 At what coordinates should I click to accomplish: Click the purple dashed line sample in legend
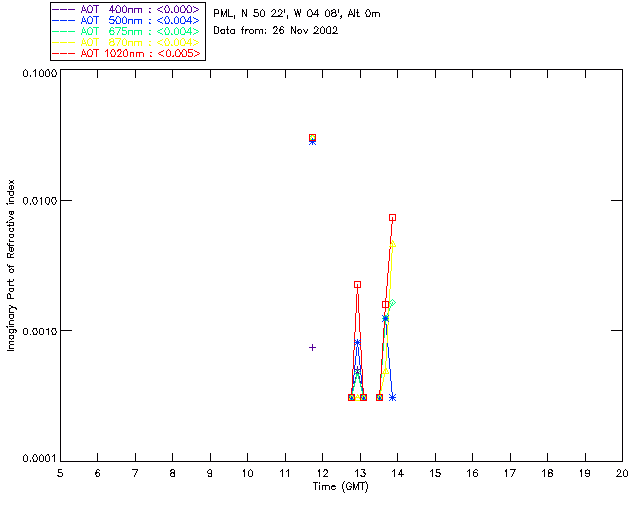(x=64, y=9)
